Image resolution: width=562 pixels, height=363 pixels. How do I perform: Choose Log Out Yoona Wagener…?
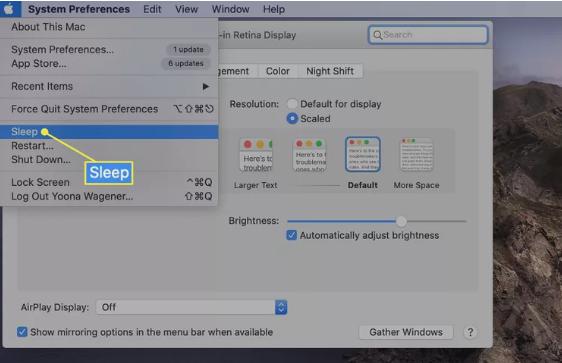tap(109, 196)
